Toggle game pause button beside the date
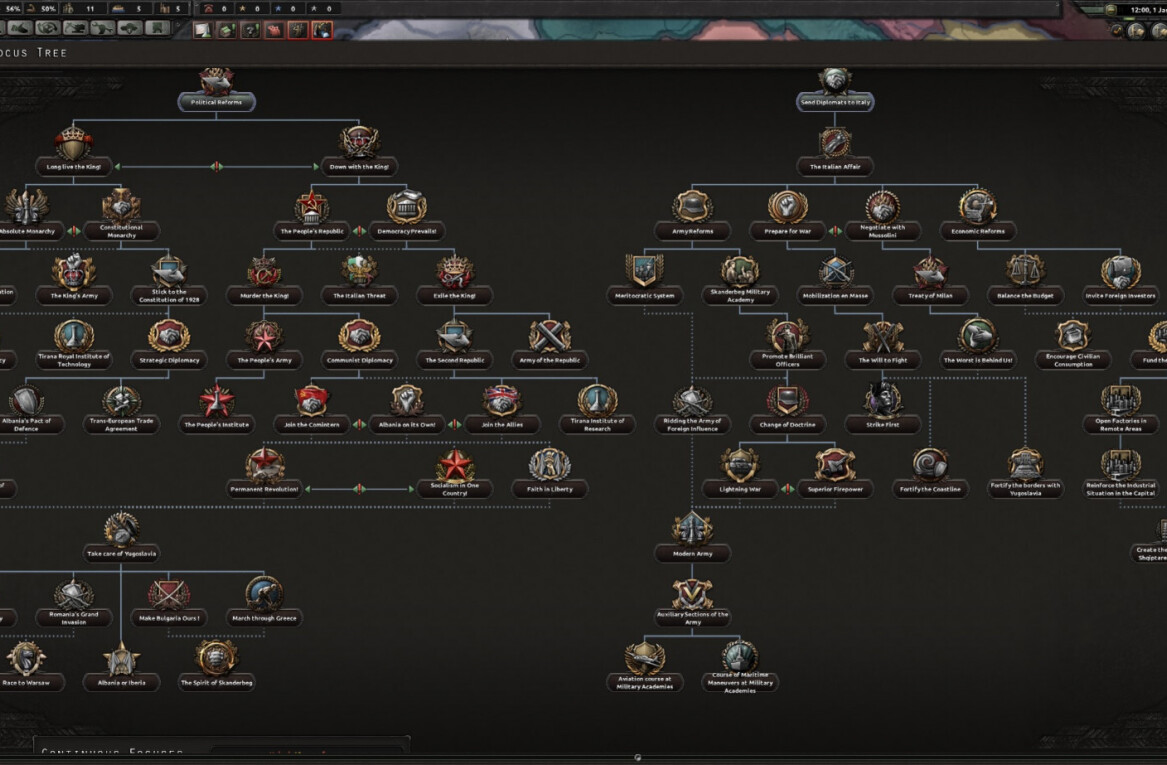Image resolution: width=1167 pixels, height=765 pixels. pos(1111,9)
